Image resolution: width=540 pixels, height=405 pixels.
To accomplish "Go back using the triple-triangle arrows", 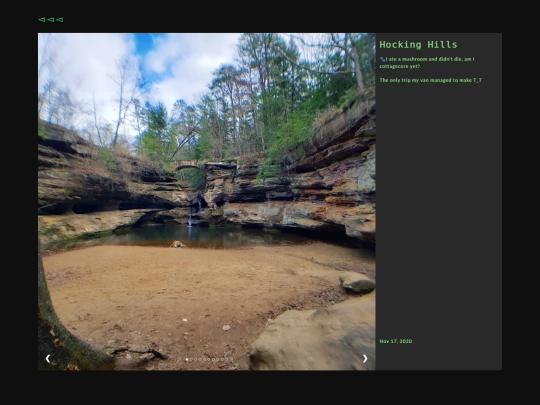I will pos(51,20).
